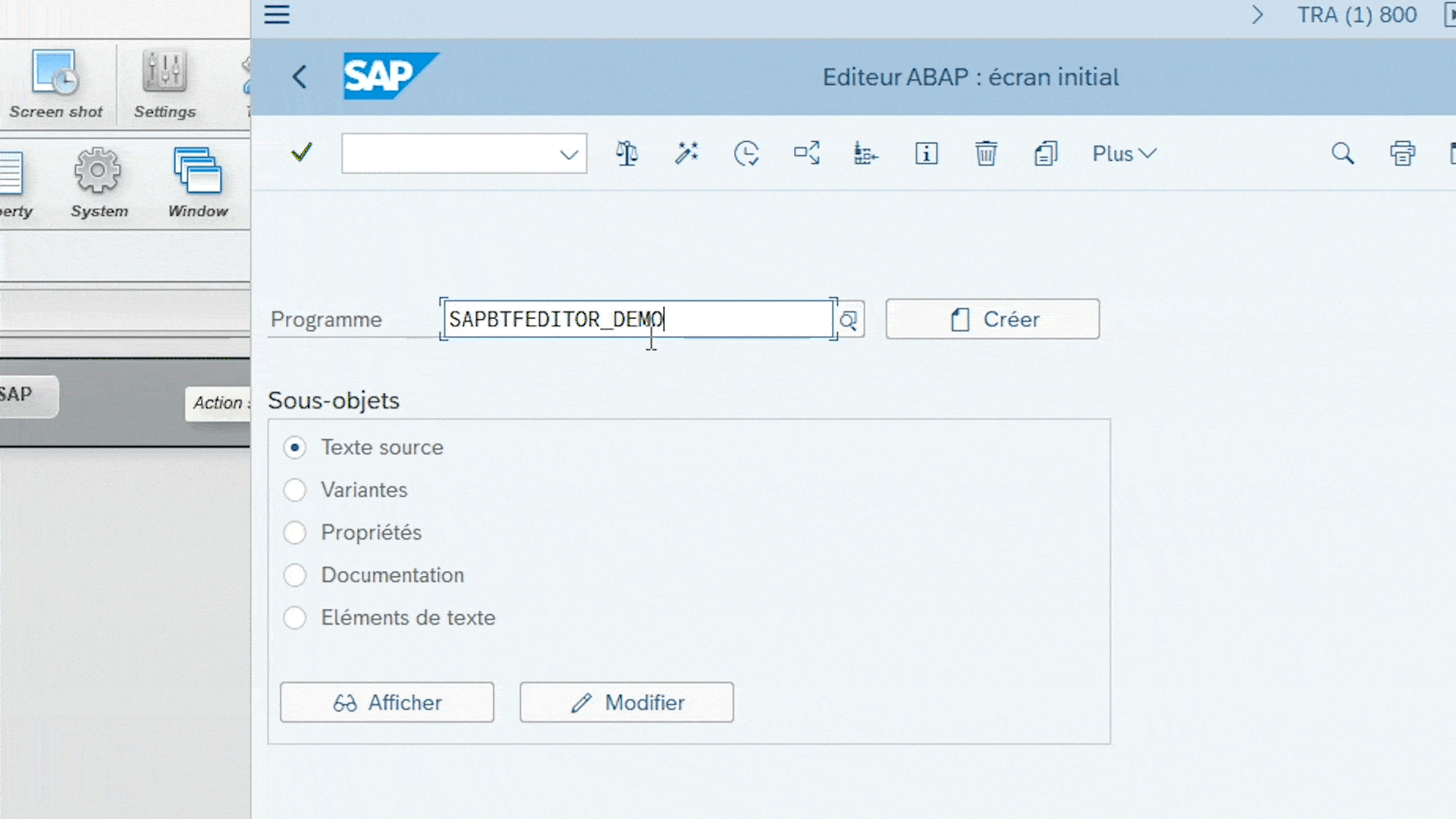The height and width of the screenshot is (819, 1456).
Task: Open Settings in the background window
Action: (x=165, y=84)
